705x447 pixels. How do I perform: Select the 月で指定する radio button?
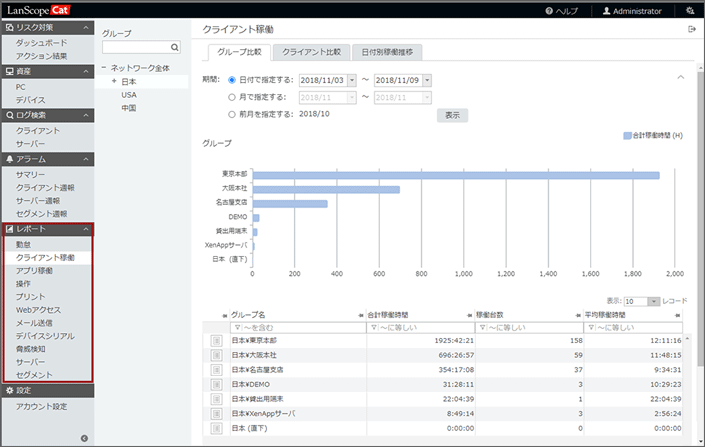233,97
